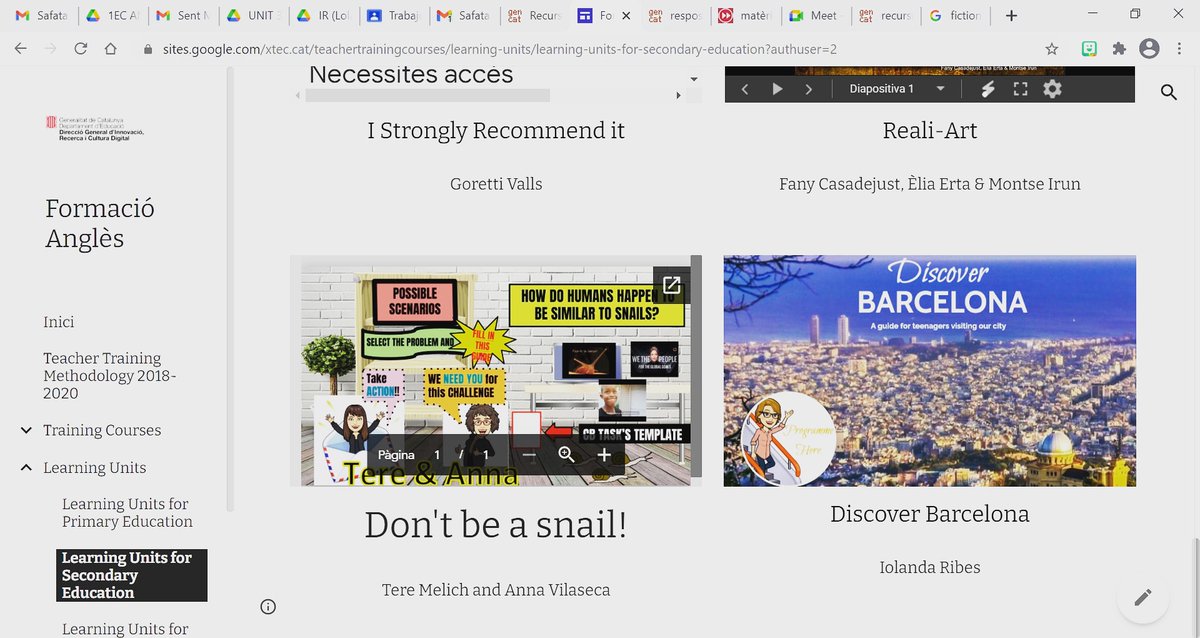Click the Discover Barcelona image

pyautogui.click(x=930, y=371)
